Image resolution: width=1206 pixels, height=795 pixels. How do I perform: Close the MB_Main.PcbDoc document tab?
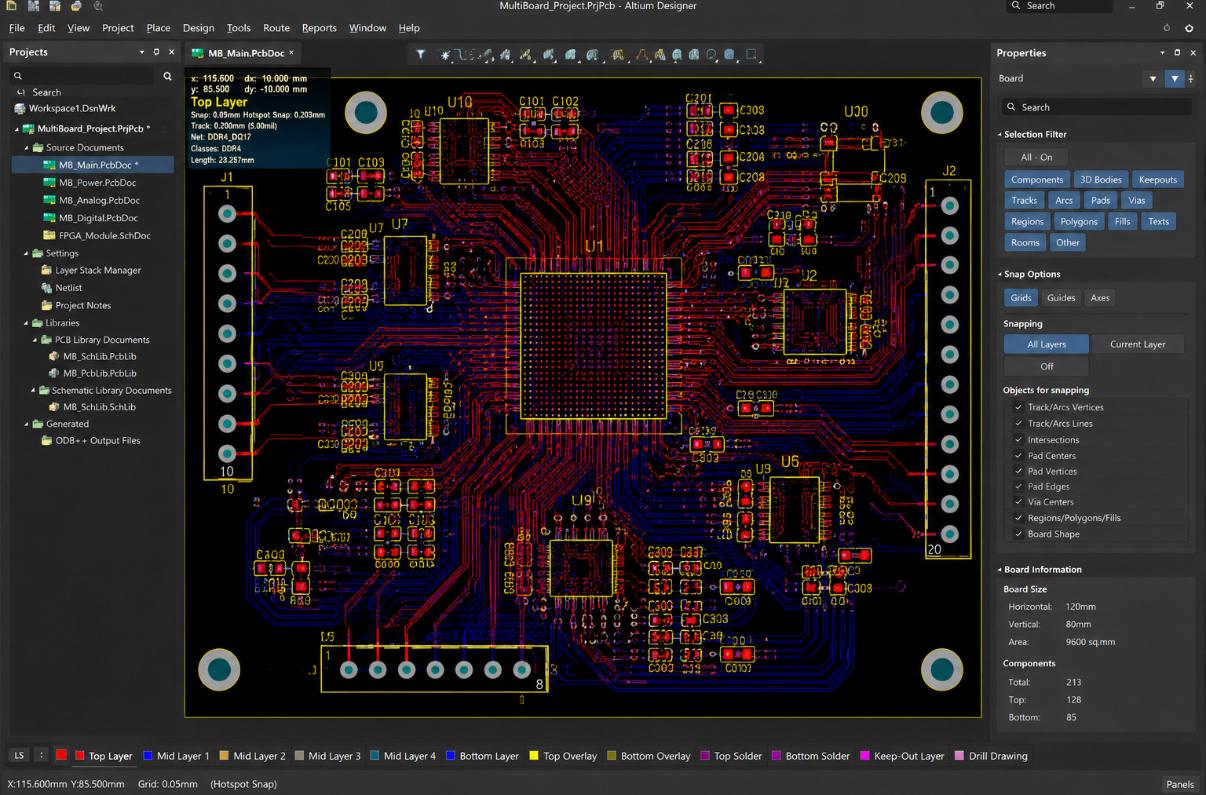tap(291, 53)
